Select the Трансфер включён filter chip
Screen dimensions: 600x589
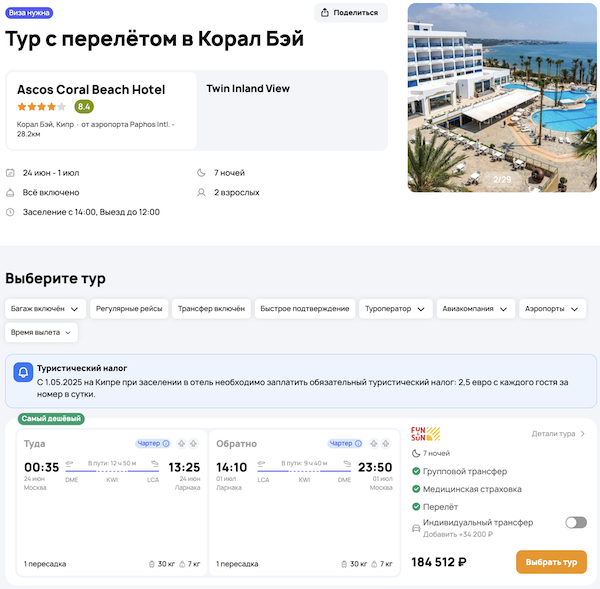tap(211, 309)
